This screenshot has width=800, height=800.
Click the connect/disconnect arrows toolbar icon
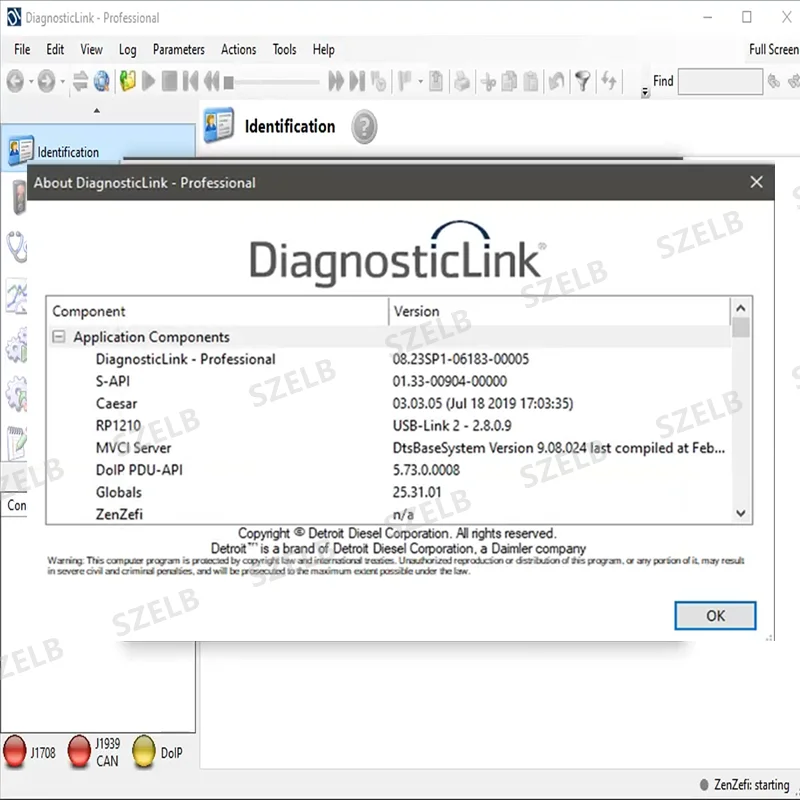tap(80, 81)
